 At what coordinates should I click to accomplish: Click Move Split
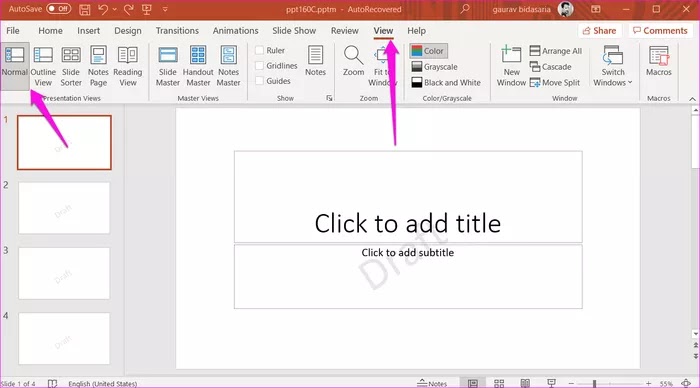pyautogui.click(x=554, y=83)
